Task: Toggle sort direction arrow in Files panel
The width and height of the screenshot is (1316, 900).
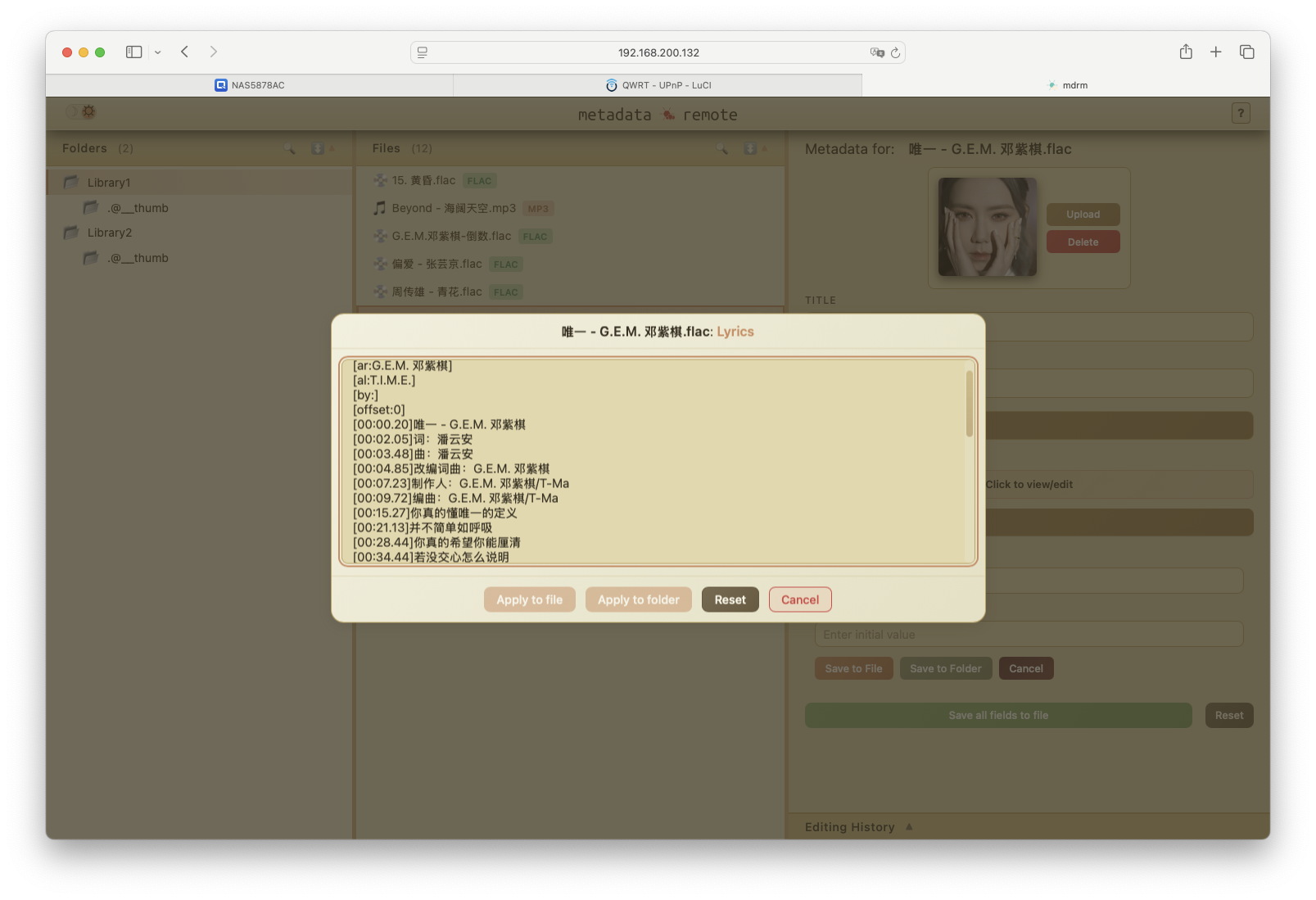Action: 765,148
